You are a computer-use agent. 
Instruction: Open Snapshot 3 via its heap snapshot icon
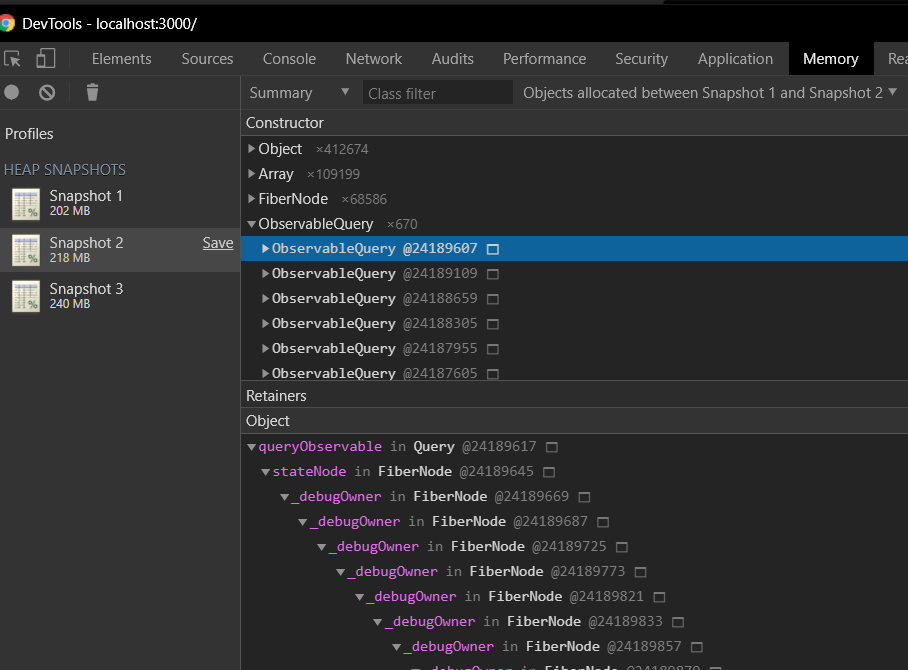coord(26,294)
